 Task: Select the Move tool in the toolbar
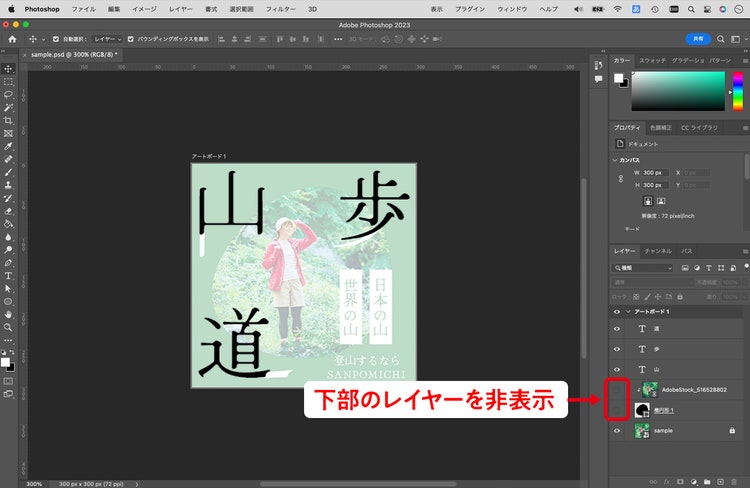8,69
